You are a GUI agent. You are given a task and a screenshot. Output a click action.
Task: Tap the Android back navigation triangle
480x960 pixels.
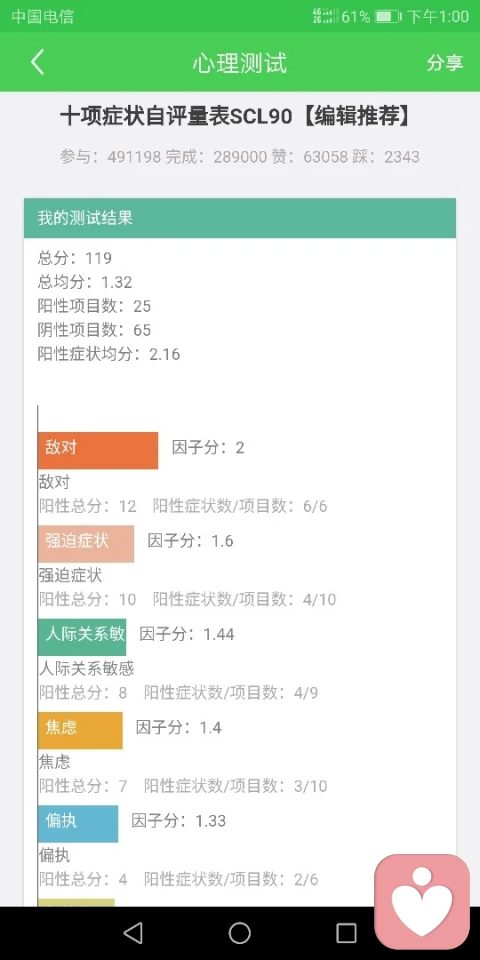pyautogui.click(x=133, y=932)
